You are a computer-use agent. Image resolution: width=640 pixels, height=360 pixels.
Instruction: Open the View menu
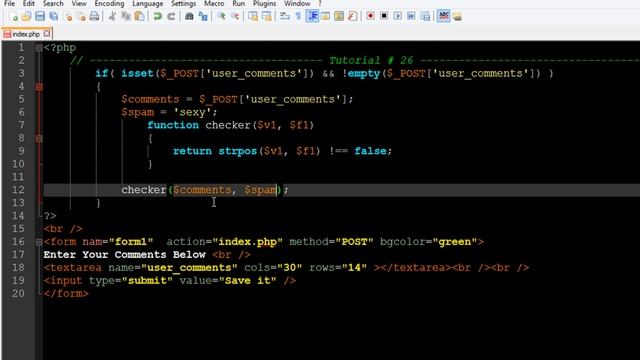(79, 4)
